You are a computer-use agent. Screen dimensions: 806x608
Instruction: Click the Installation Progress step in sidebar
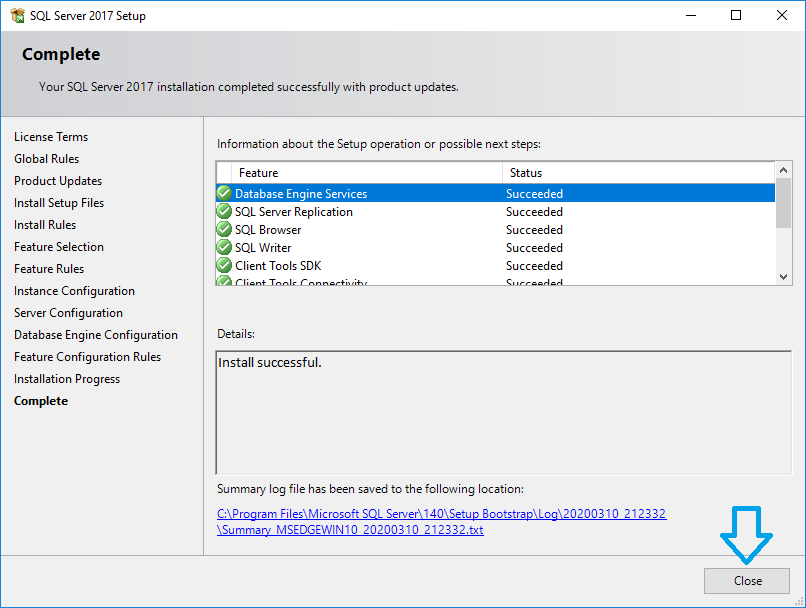point(67,379)
